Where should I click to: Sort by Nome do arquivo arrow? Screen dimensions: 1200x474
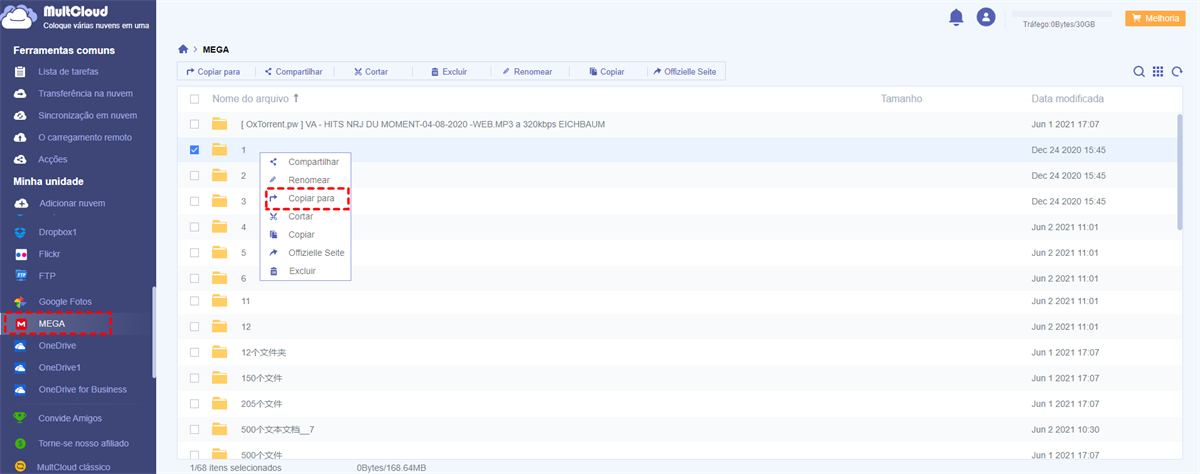[296, 99]
